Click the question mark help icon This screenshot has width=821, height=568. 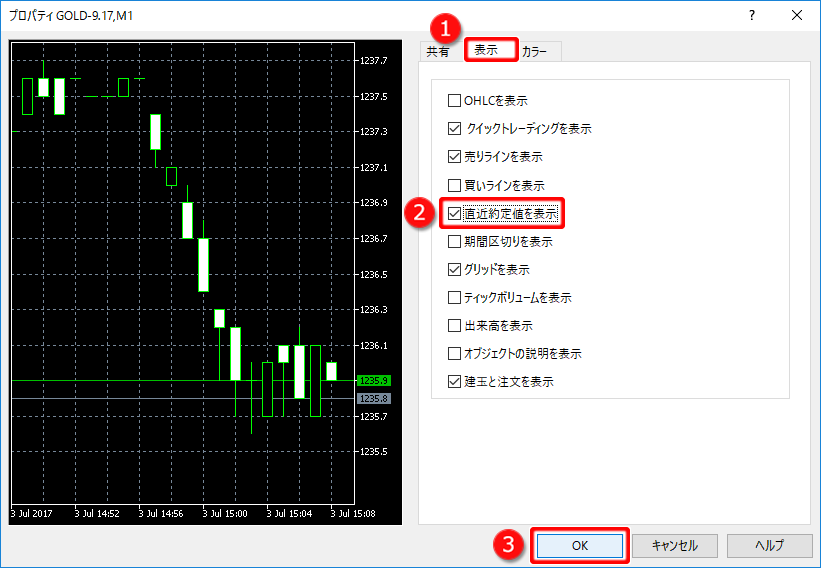pyautogui.click(x=751, y=15)
